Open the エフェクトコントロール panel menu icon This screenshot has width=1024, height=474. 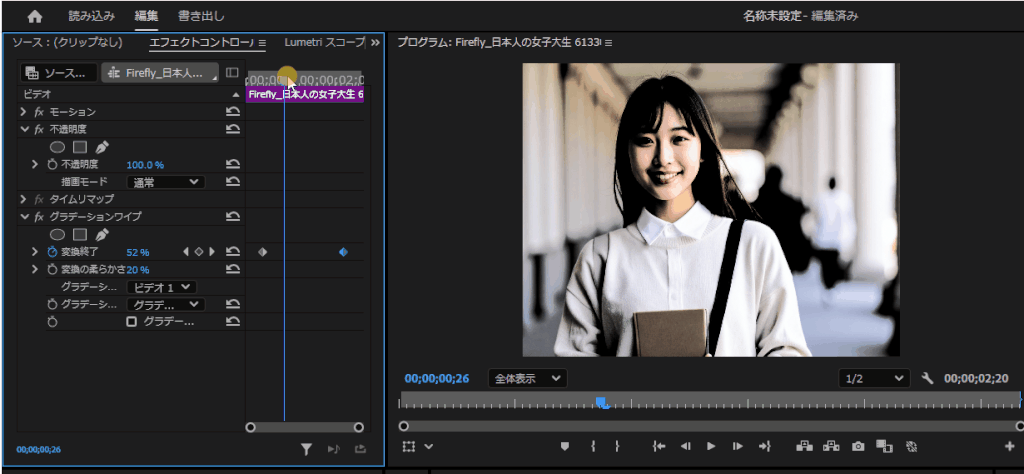pos(262,42)
